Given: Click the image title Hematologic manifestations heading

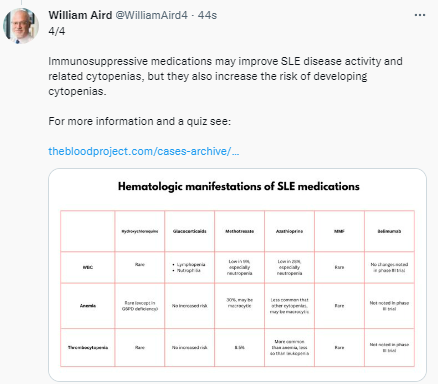Looking at the screenshot, I should (x=239, y=186).
